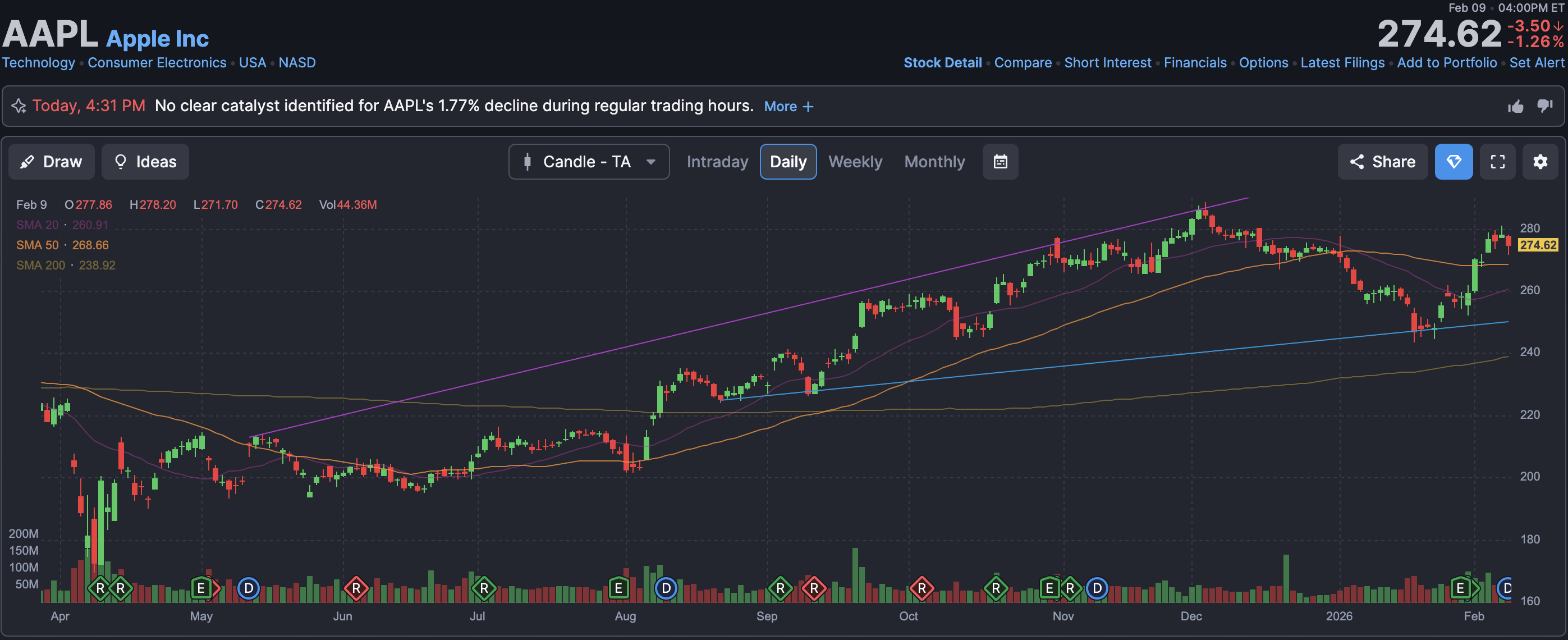The height and width of the screenshot is (640, 1568).
Task: Toggle SMA 200 indicator label
Action: coord(40,265)
